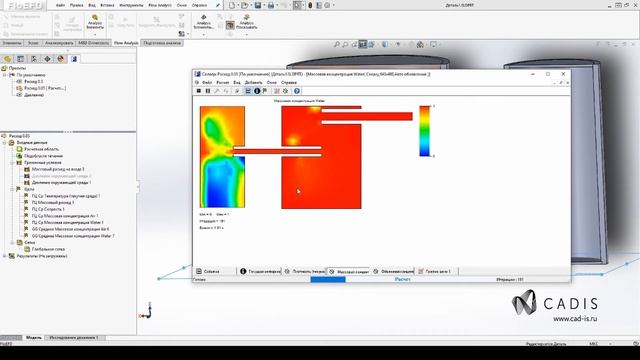Switch to the 'Эскиз' ribbon tab
Screen dimensions: 640x360
(33, 43)
